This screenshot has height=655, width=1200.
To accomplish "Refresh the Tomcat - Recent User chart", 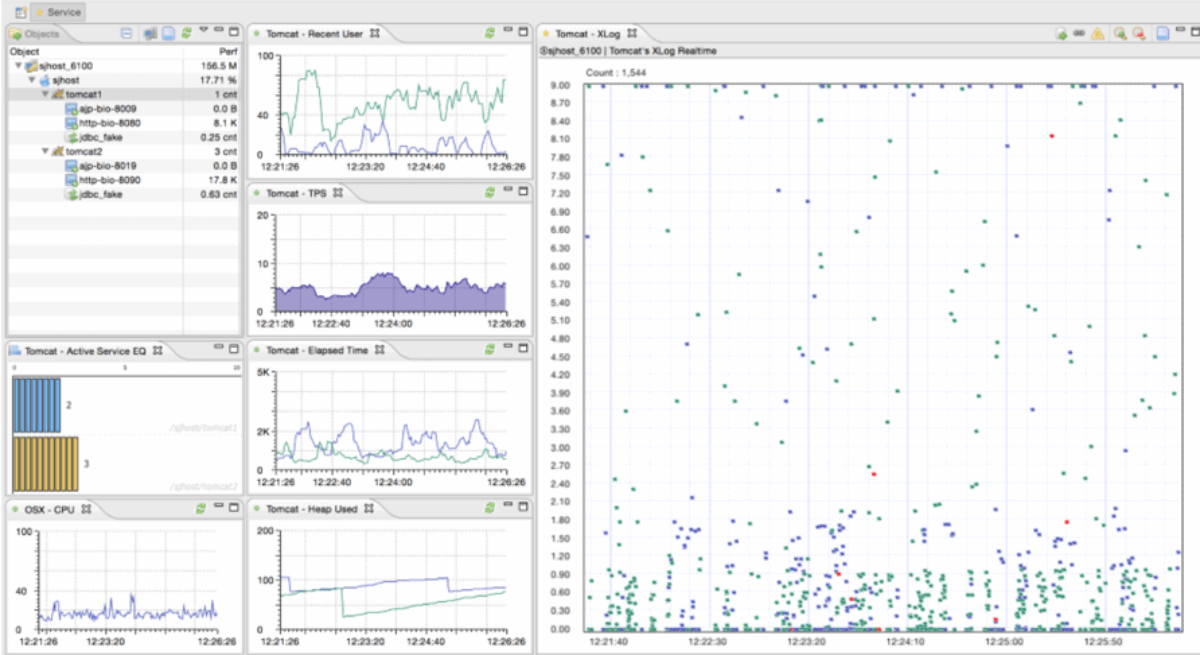I will pyautogui.click(x=489, y=31).
